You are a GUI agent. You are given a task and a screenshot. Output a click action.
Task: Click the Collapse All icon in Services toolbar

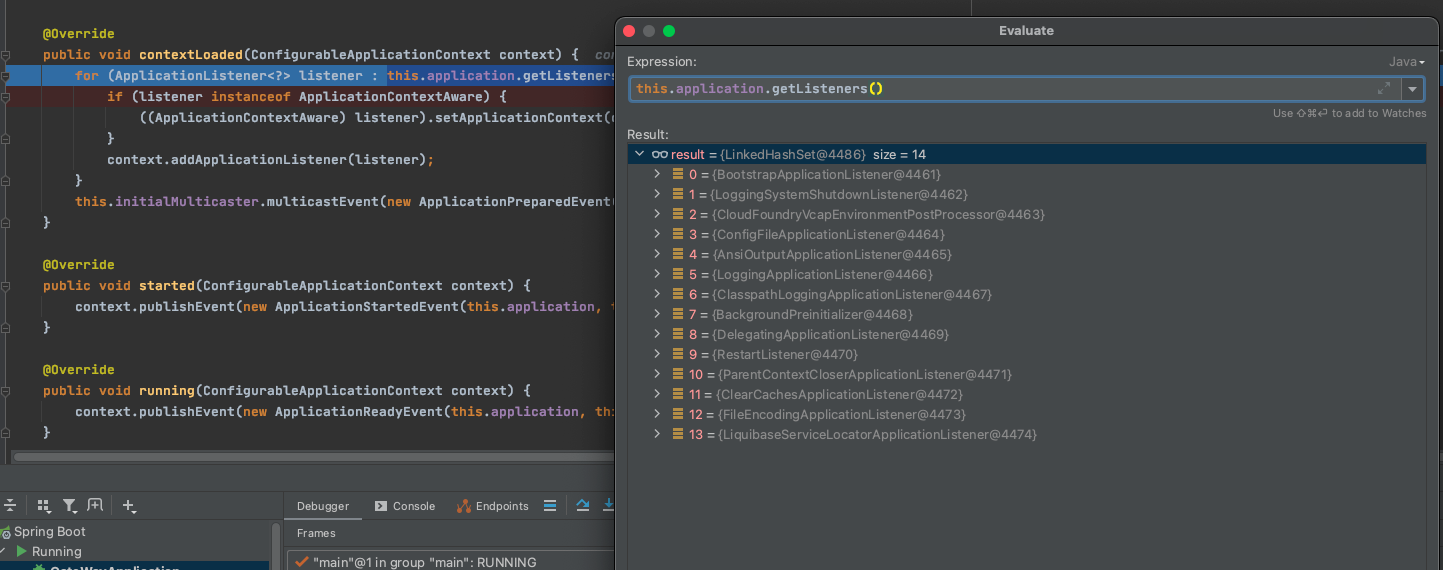coord(9,506)
